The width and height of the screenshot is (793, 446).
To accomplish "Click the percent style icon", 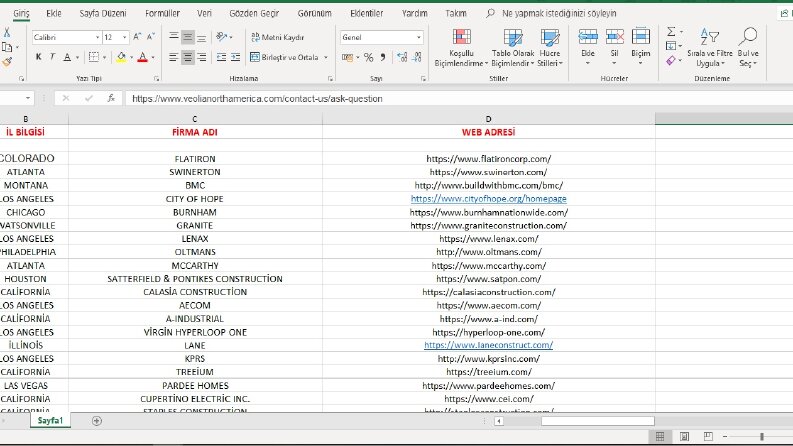I will coord(369,58).
